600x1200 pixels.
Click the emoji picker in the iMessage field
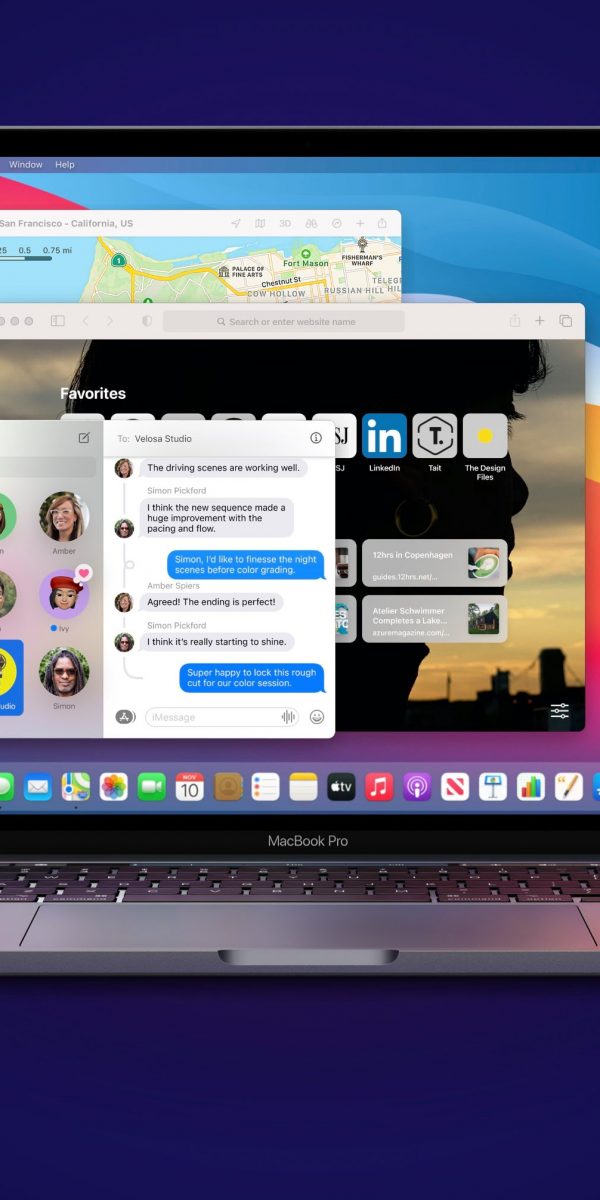pyautogui.click(x=317, y=716)
